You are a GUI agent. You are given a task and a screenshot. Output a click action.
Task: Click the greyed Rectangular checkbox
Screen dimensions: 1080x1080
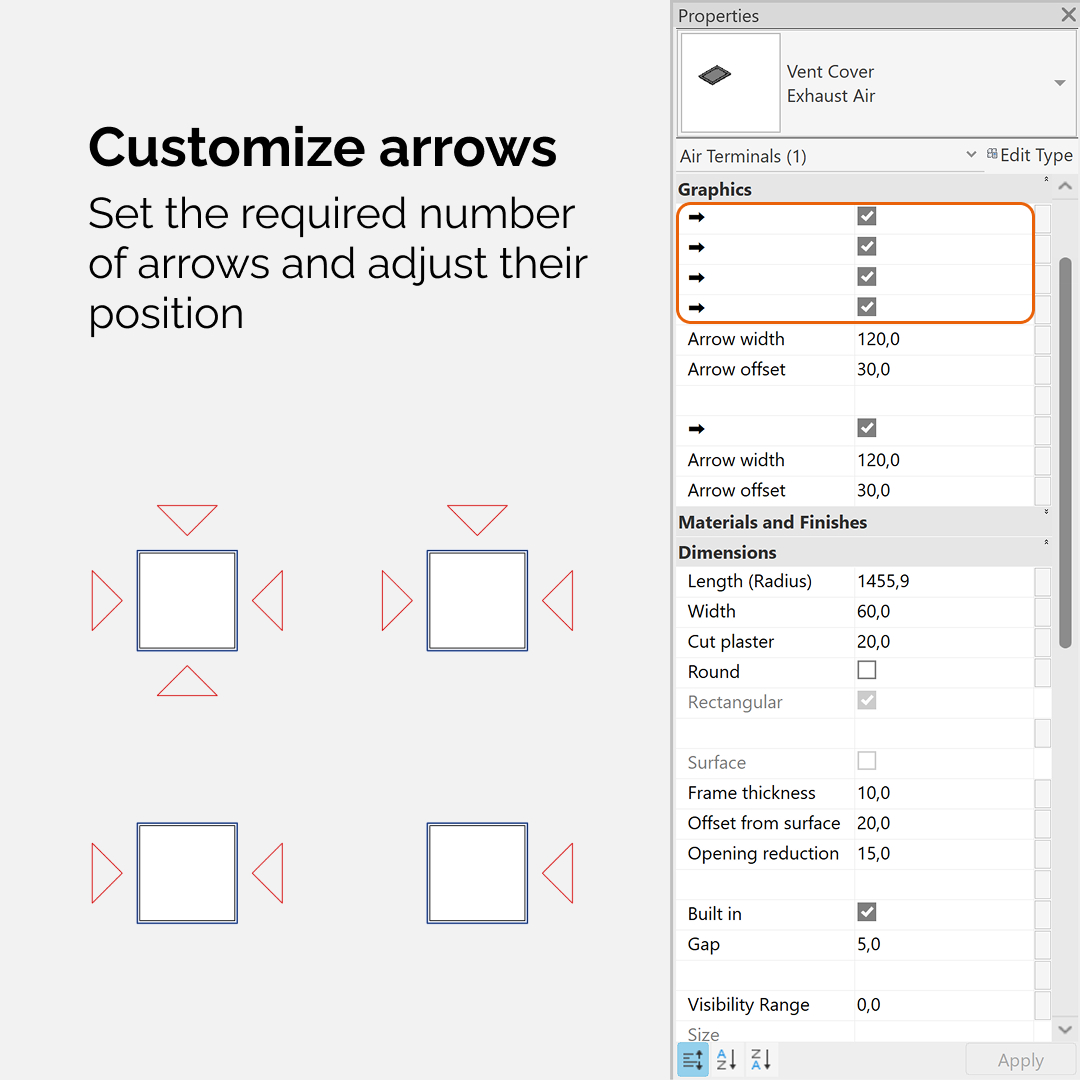[x=866, y=700]
